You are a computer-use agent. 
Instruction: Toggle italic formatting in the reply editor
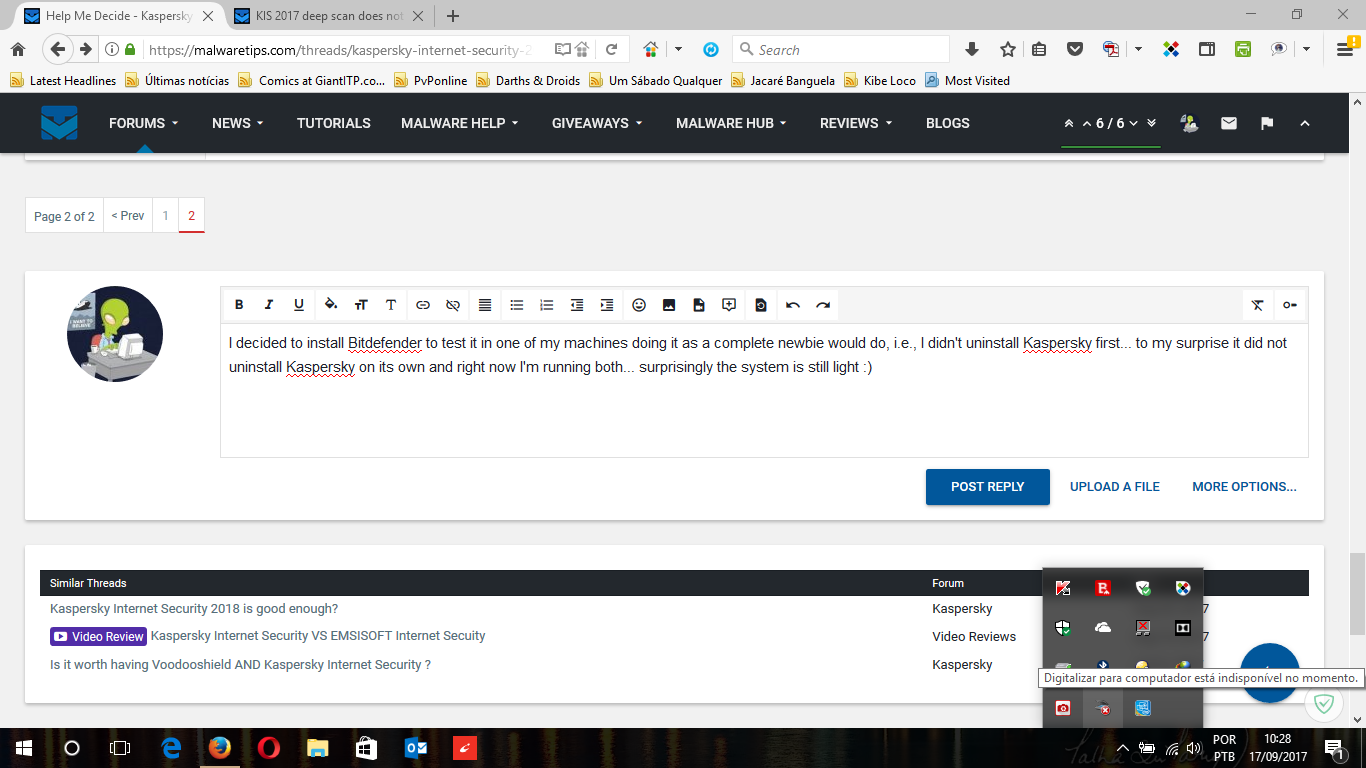coord(269,305)
